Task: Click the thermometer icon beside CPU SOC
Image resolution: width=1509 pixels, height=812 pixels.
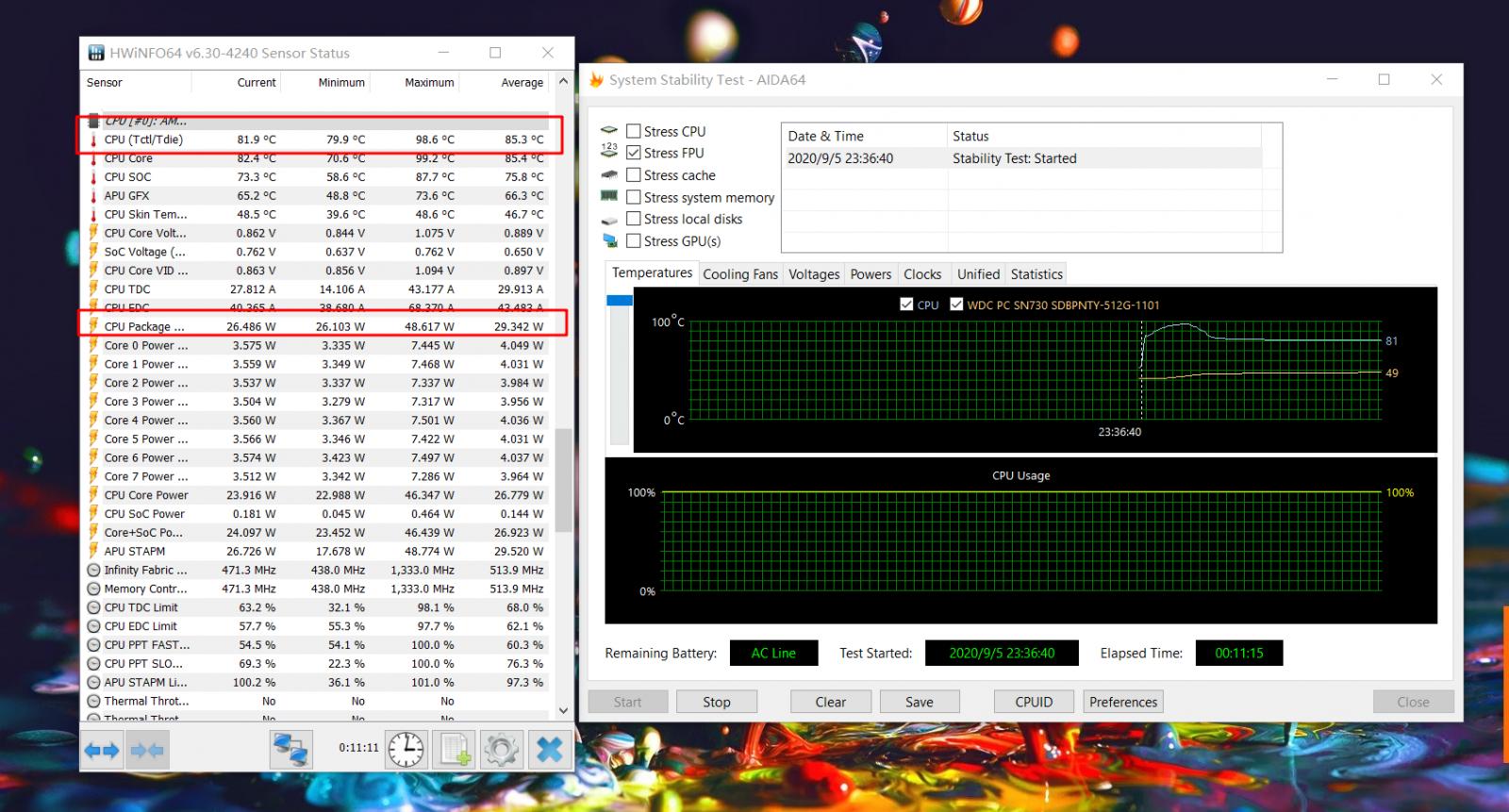Action: pos(93,177)
